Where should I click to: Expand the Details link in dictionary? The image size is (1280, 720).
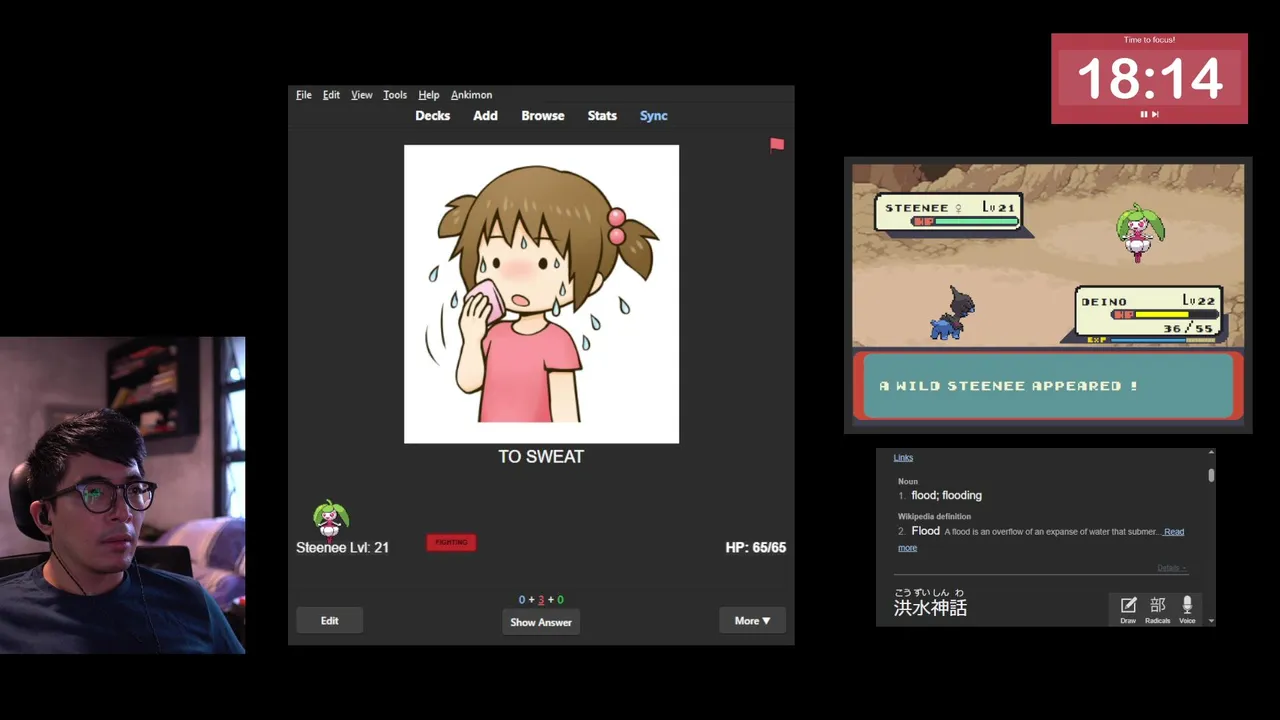click(x=1171, y=568)
